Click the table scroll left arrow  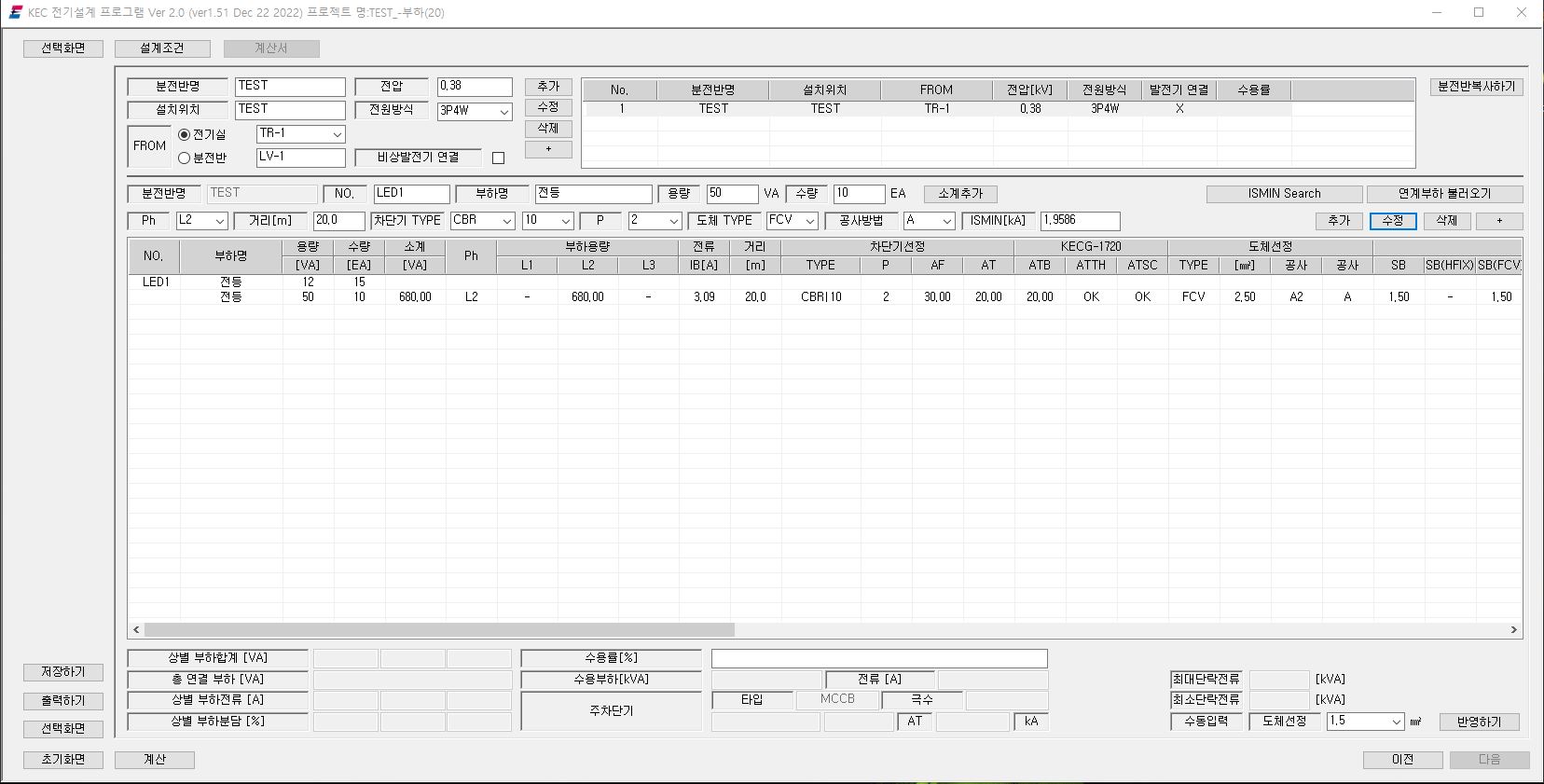(x=136, y=630)
